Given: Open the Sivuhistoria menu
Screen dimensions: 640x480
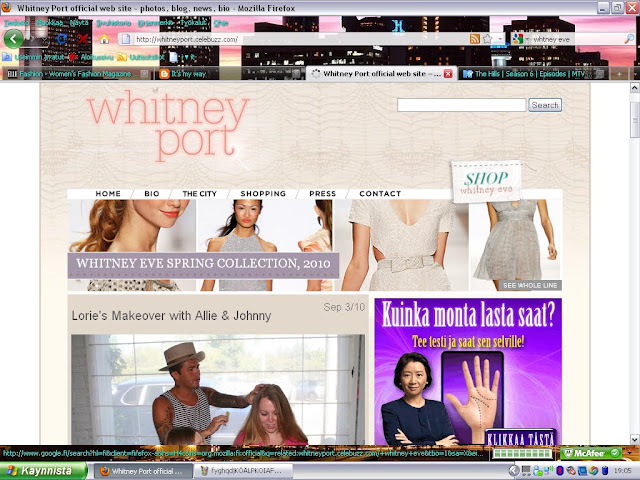Looking at the screenshot, I should (x=113, y=23).
